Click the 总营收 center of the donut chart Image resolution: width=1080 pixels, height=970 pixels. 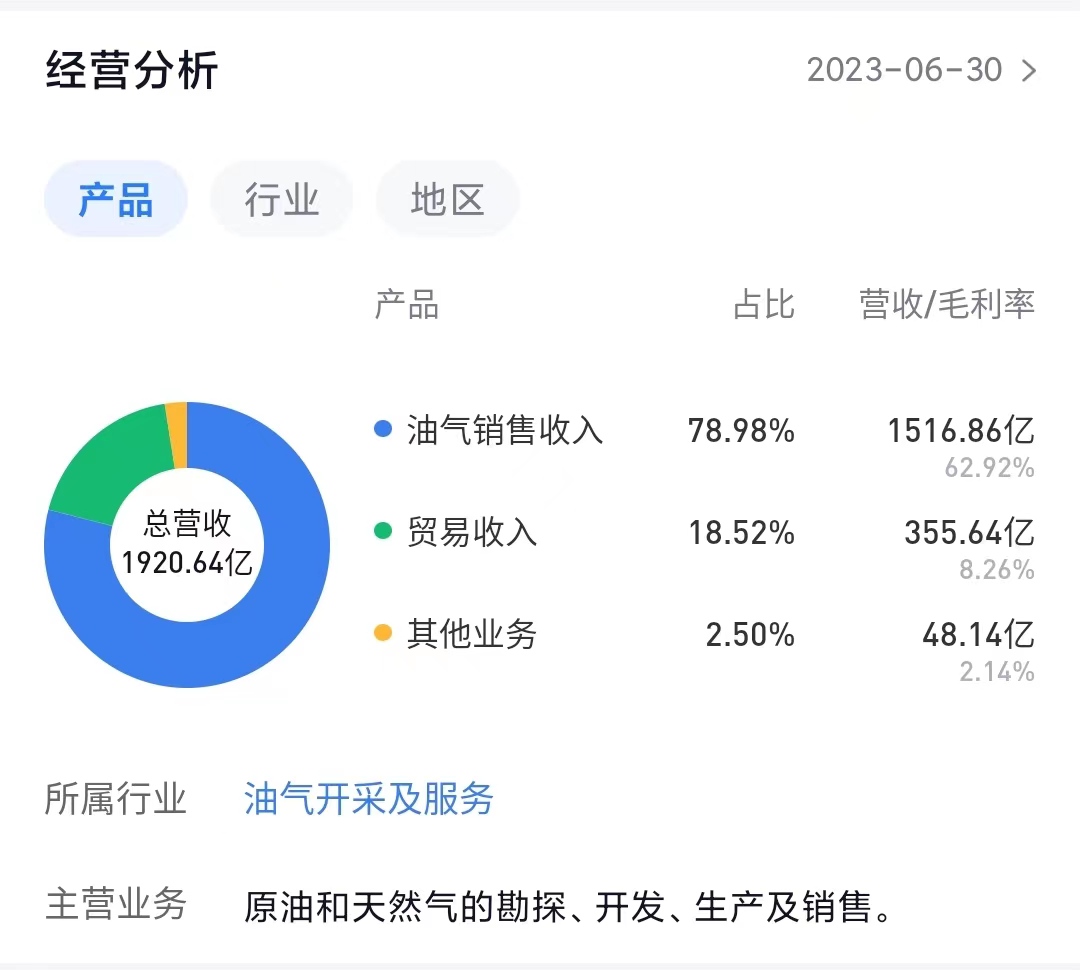point(188,545)
